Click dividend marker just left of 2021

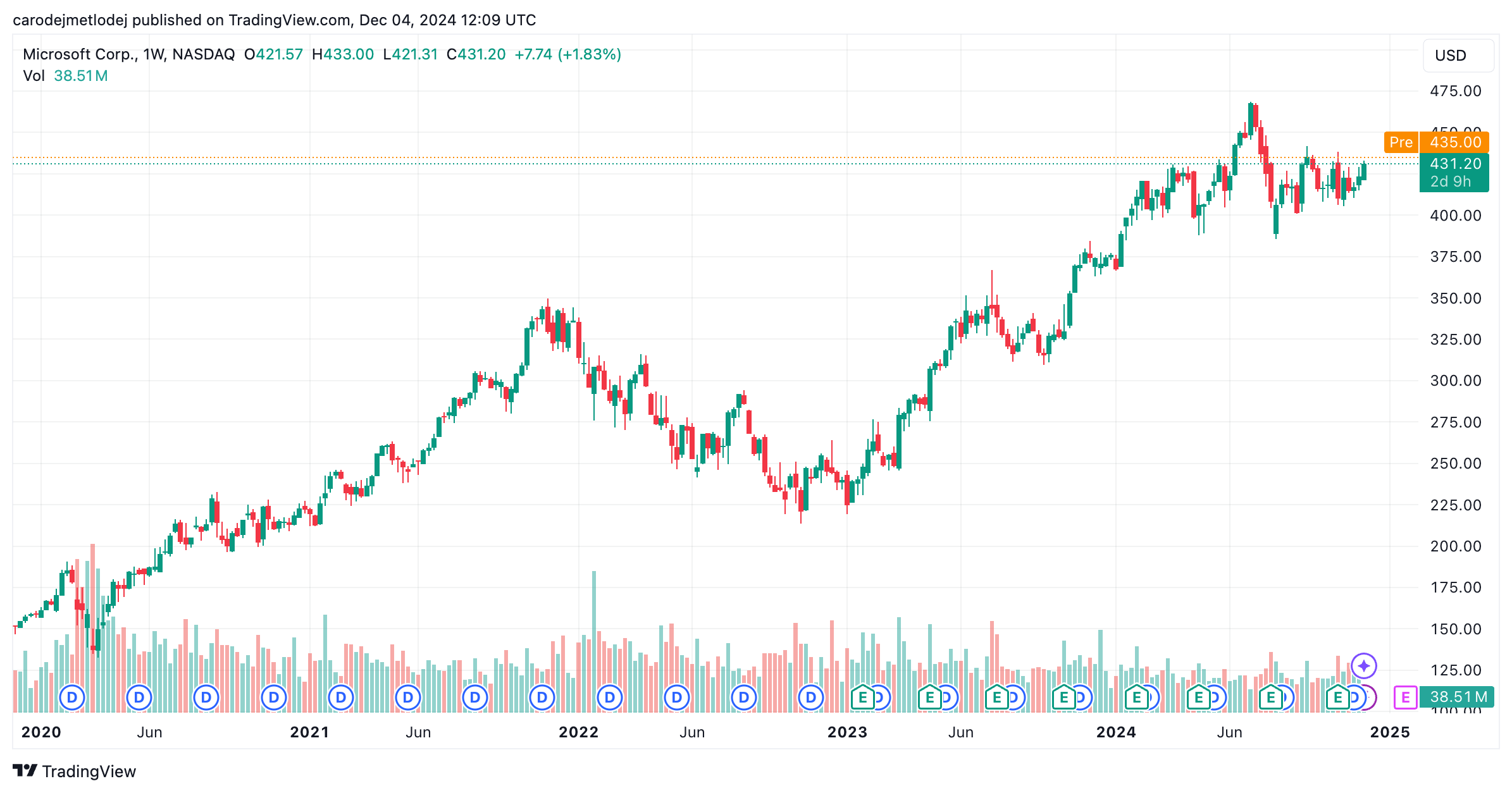coord(273,698)
